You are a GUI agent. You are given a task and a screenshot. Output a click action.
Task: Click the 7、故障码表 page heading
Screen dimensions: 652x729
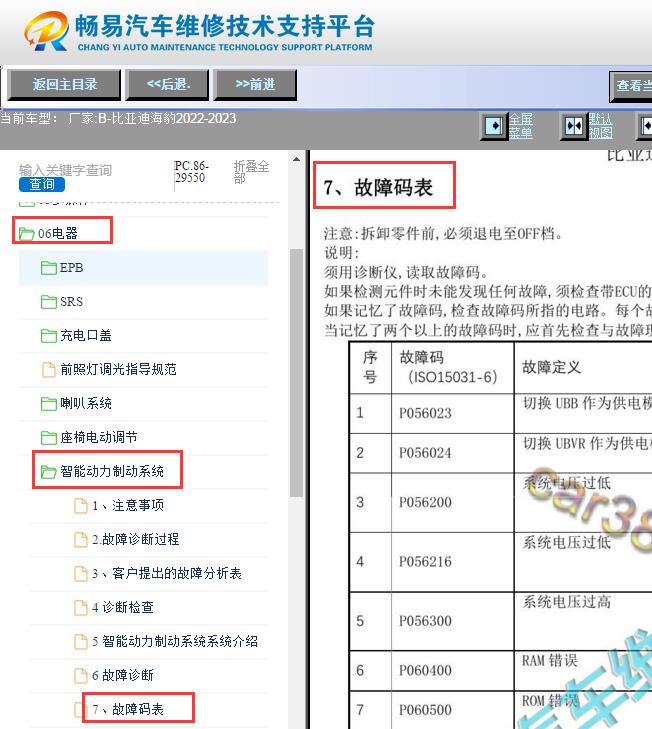[378, 188]
